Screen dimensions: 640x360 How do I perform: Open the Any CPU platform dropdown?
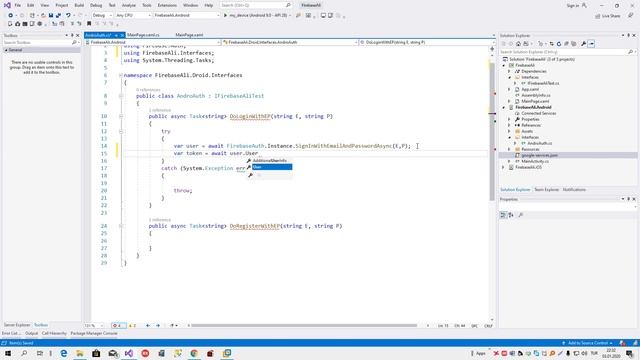133,15
